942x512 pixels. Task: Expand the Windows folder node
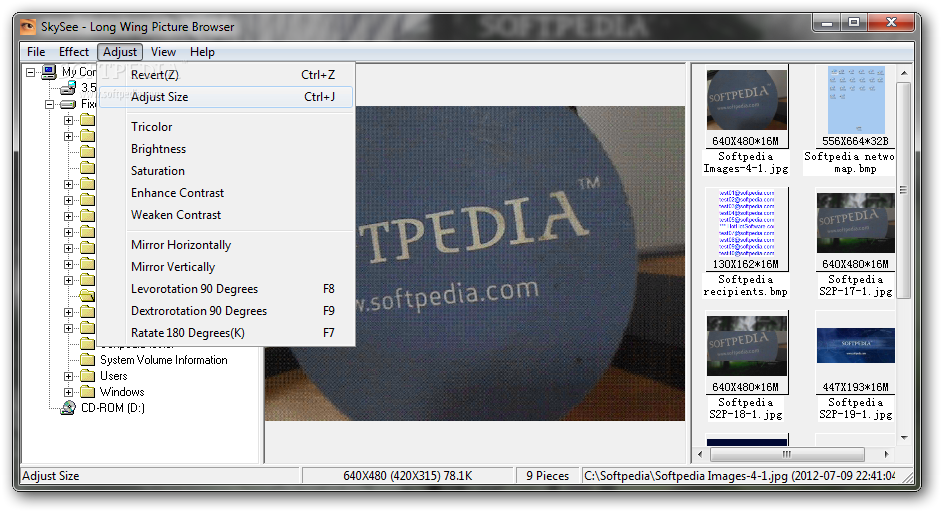pyautogui.click(x=68, y=392)
